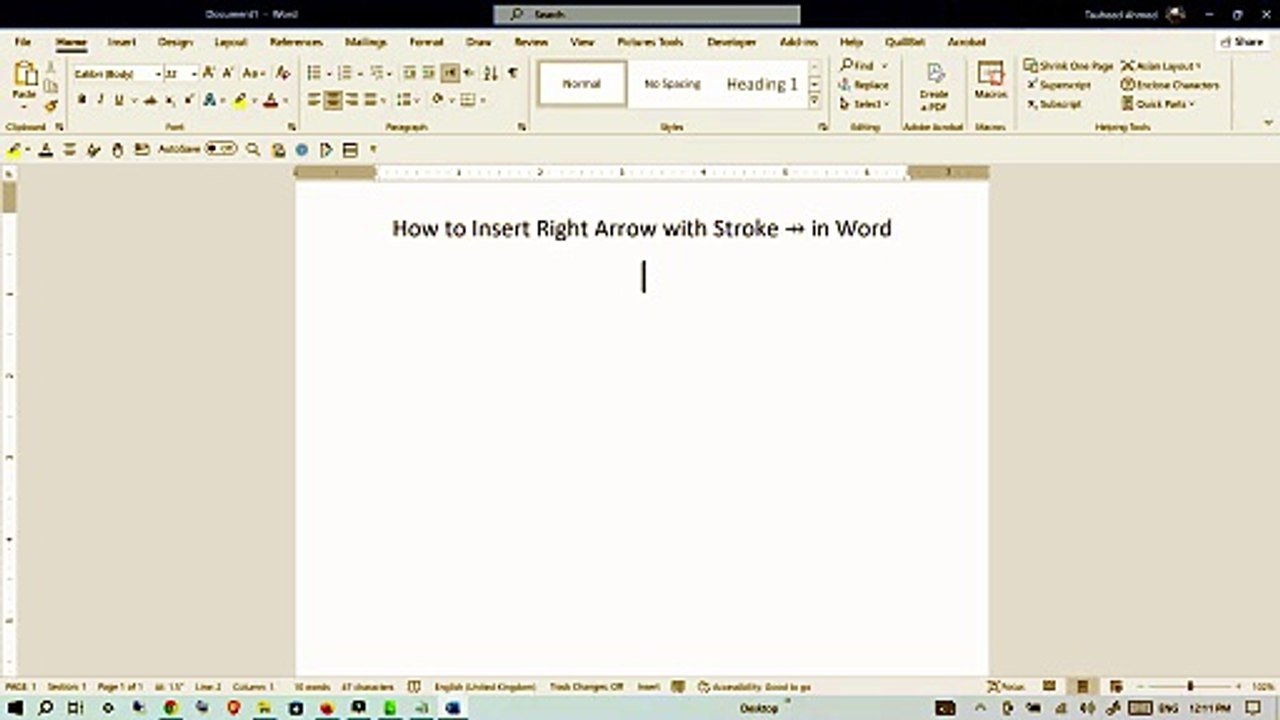The width and height of the screenshot is (1280, 720).
Task: Click the zoom slider in status bar
Action: coord(1189,687)
